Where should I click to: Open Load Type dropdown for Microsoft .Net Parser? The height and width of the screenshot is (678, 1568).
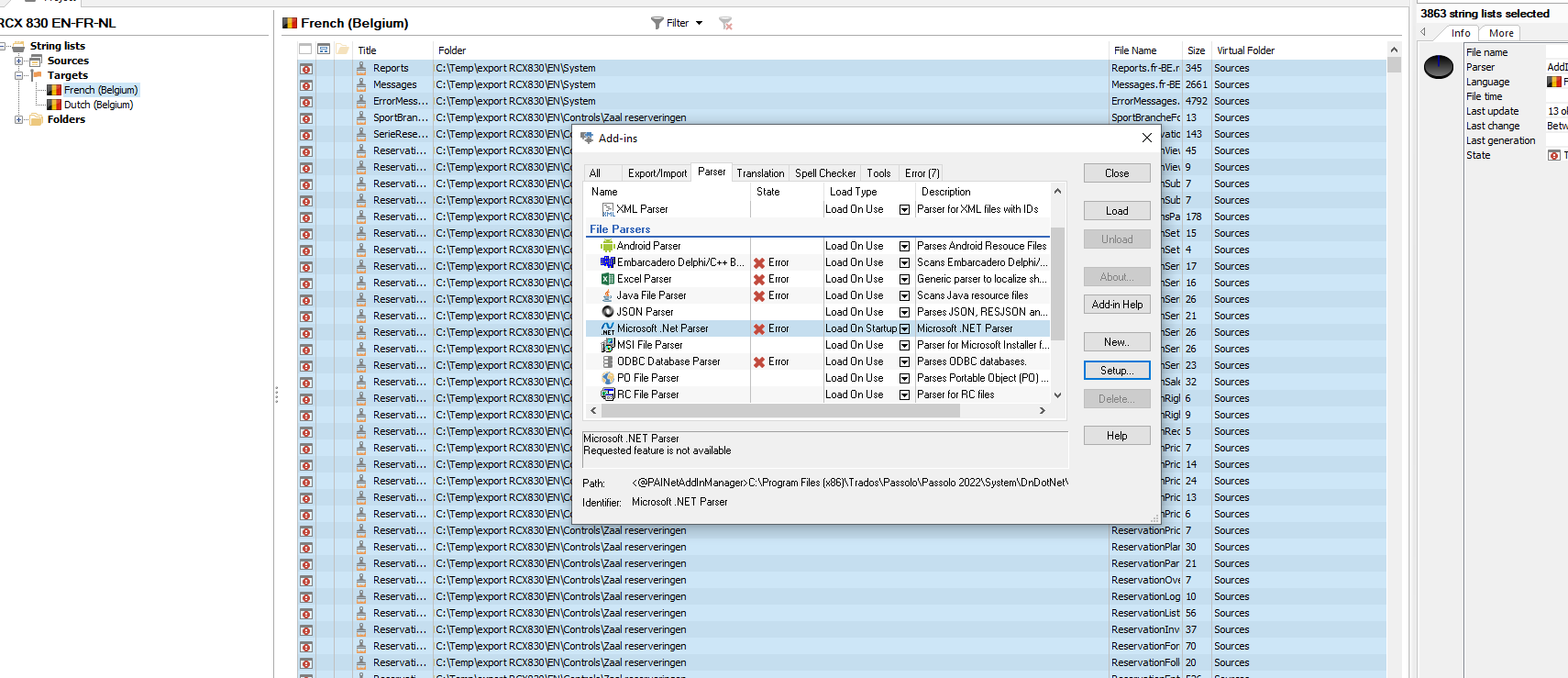tap(904, 329)
